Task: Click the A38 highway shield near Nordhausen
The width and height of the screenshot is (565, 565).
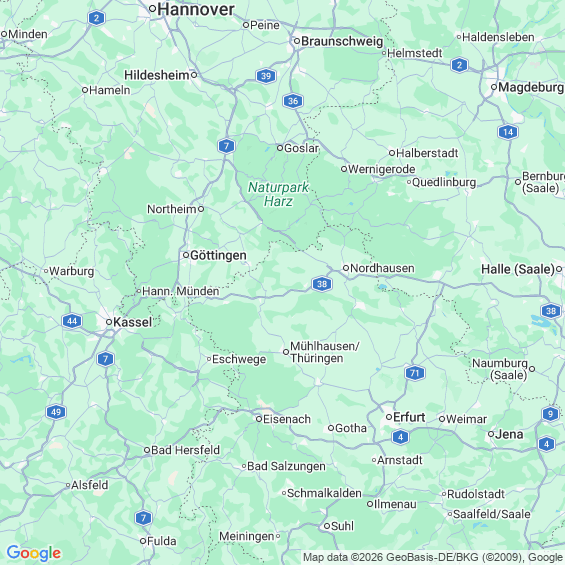Action: point(322,284)
